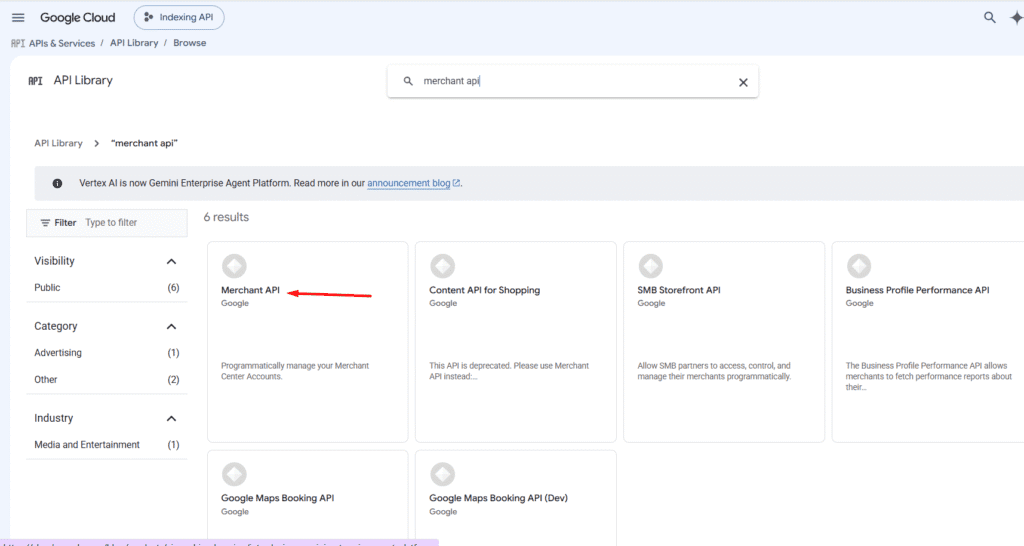Image resolution: width=1024 pixels, height=546 pixels.
Task: Click the Business Profile Performance API description
Action: click(x=929, y=377)
